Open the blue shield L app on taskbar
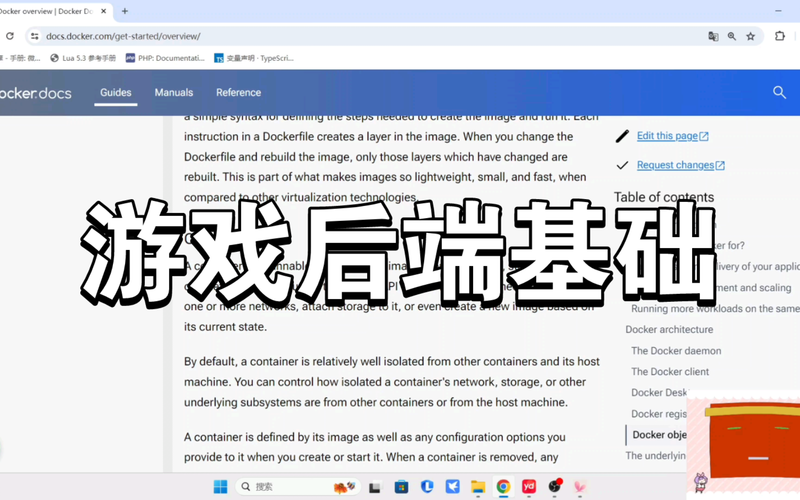The height and width of the screenshot is (500, 800). [427, 487]
